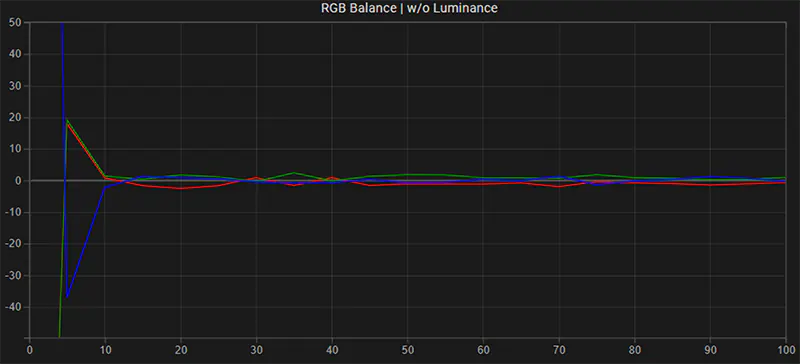Viewport: 800px width, 364px height.
Task: Click the x-axis label 80
Action: pos(635,351)
